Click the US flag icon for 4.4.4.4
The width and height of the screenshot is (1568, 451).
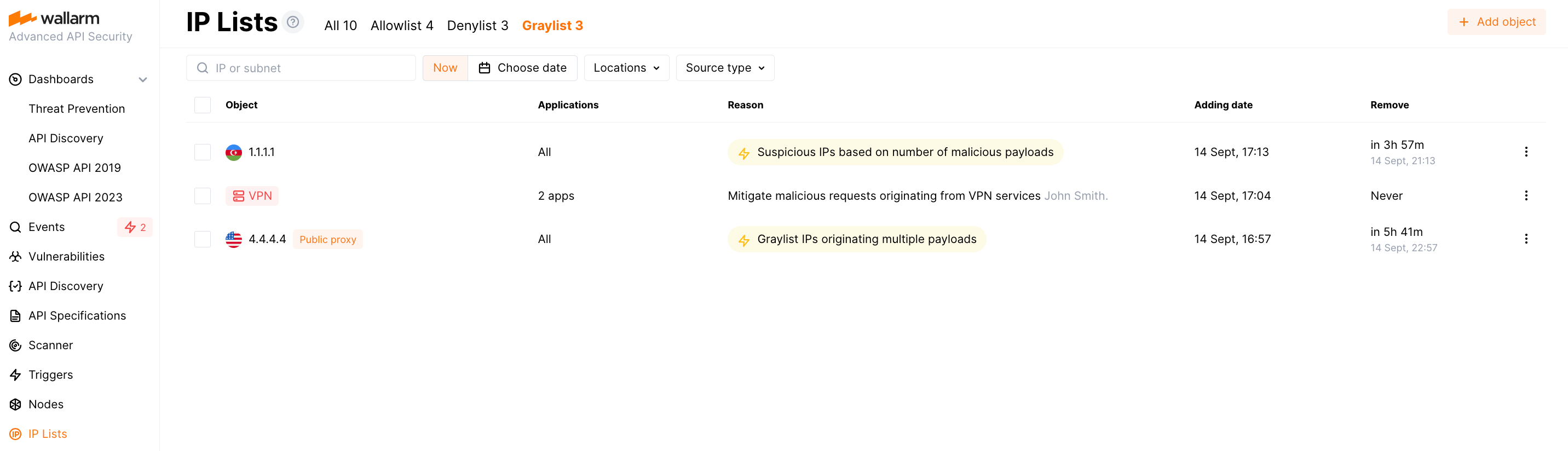234,239
